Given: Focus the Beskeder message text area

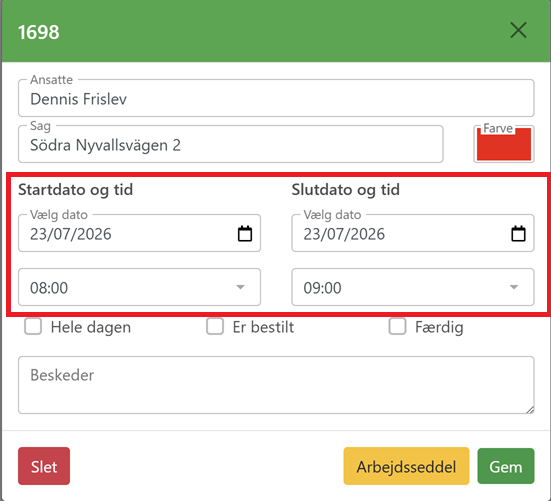Looking at the screenshot, I should pyautogui.click(x=276, y=385).
